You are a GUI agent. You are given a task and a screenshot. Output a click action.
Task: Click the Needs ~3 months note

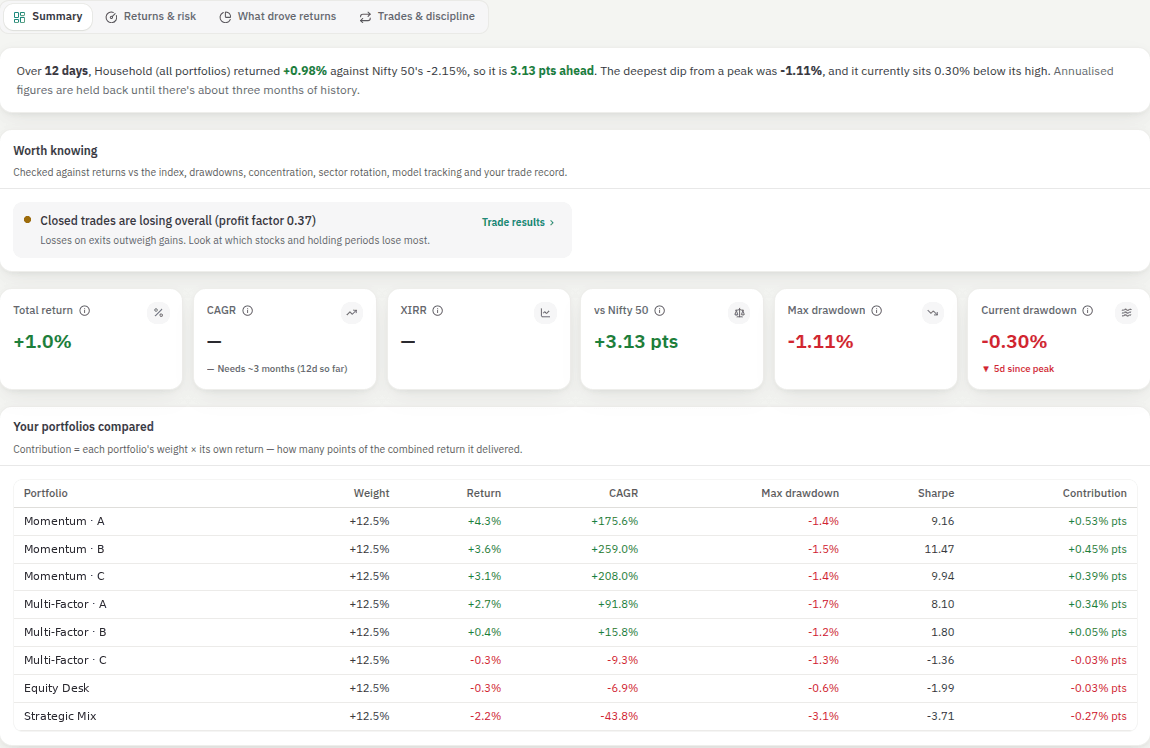[x=277, y=369]
